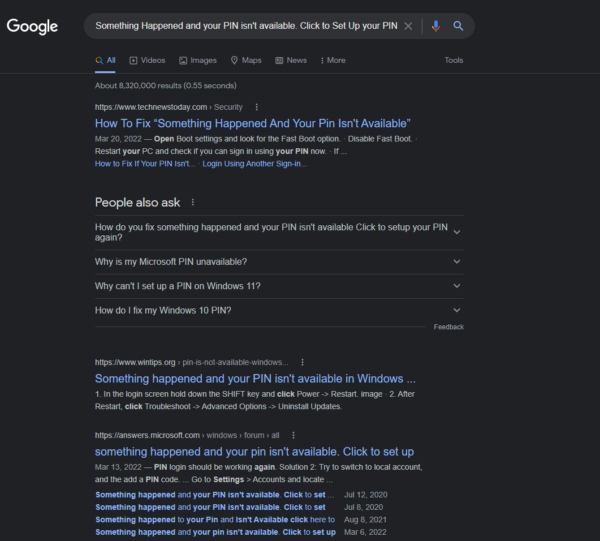
Task: Open options dots for technewstoday result
Action: point(257,107)
